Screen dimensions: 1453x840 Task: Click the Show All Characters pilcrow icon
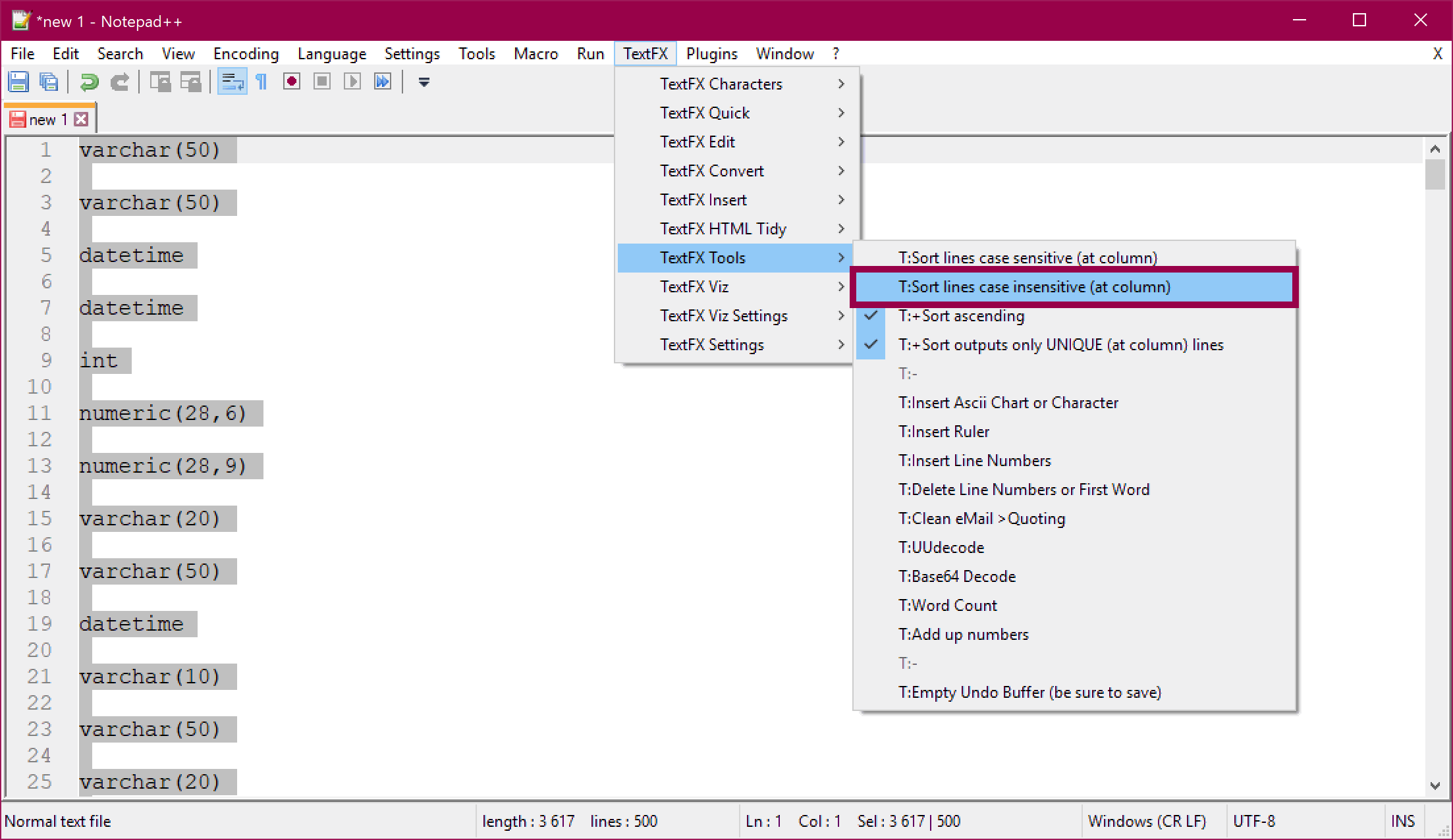coord(261,82)
